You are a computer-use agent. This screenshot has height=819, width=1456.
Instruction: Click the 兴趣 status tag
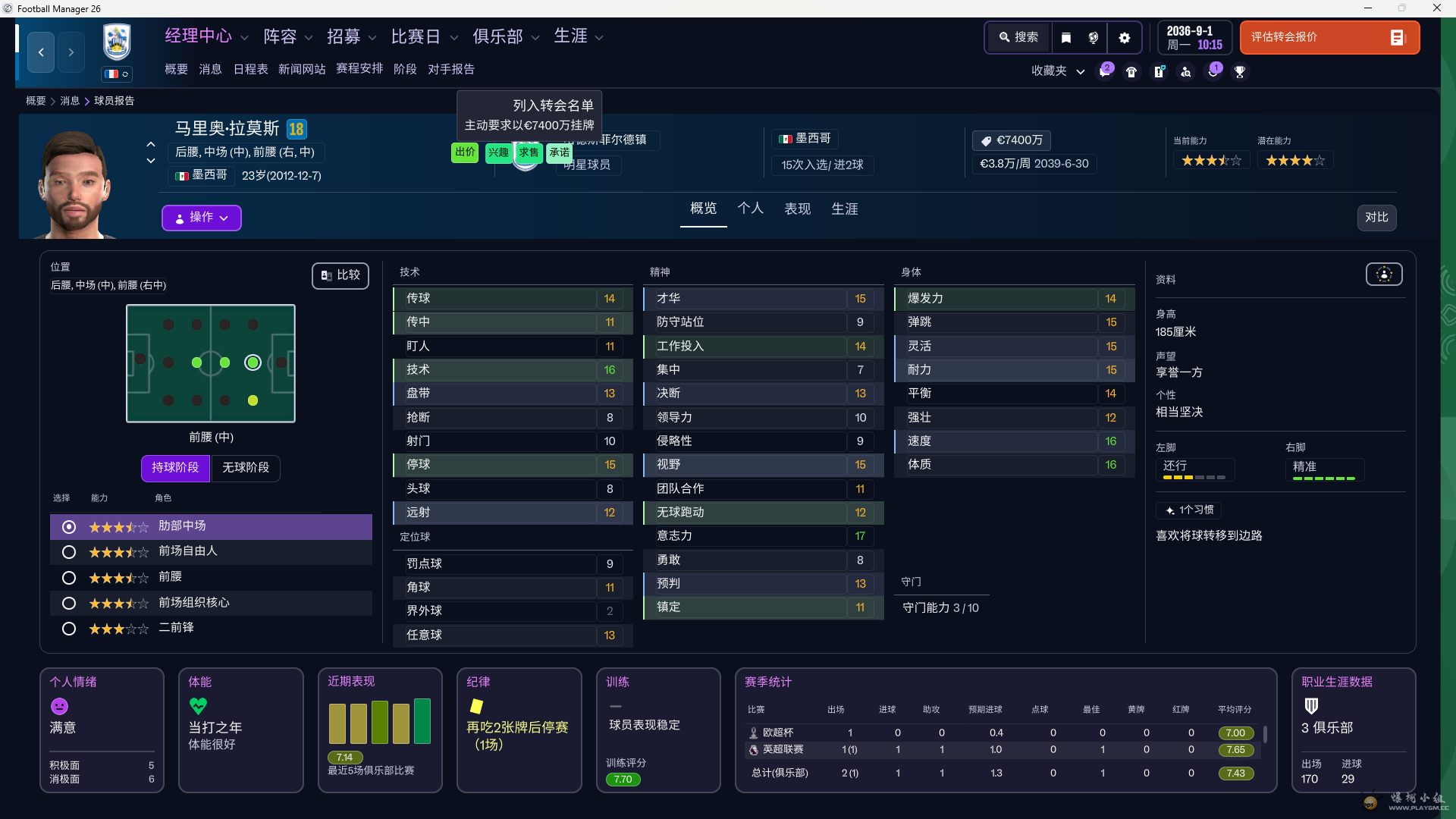pos(497,152)
